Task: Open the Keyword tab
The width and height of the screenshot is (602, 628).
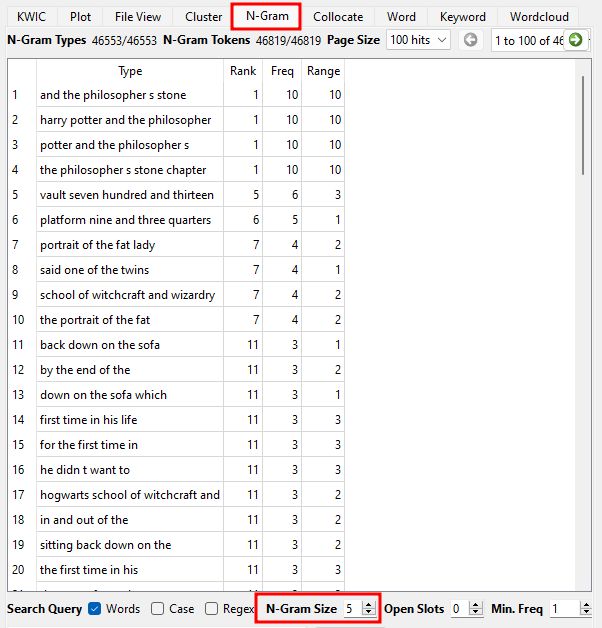Action: pyautogui.click(x=462, y=17)
